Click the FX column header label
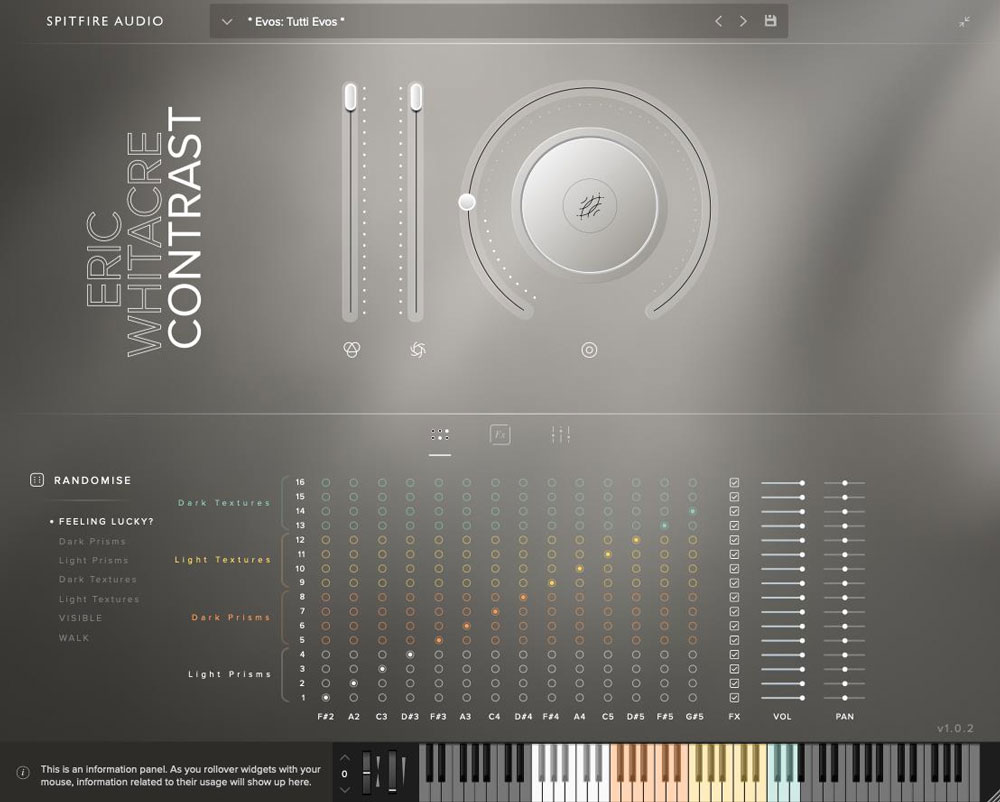 point(734,717)
